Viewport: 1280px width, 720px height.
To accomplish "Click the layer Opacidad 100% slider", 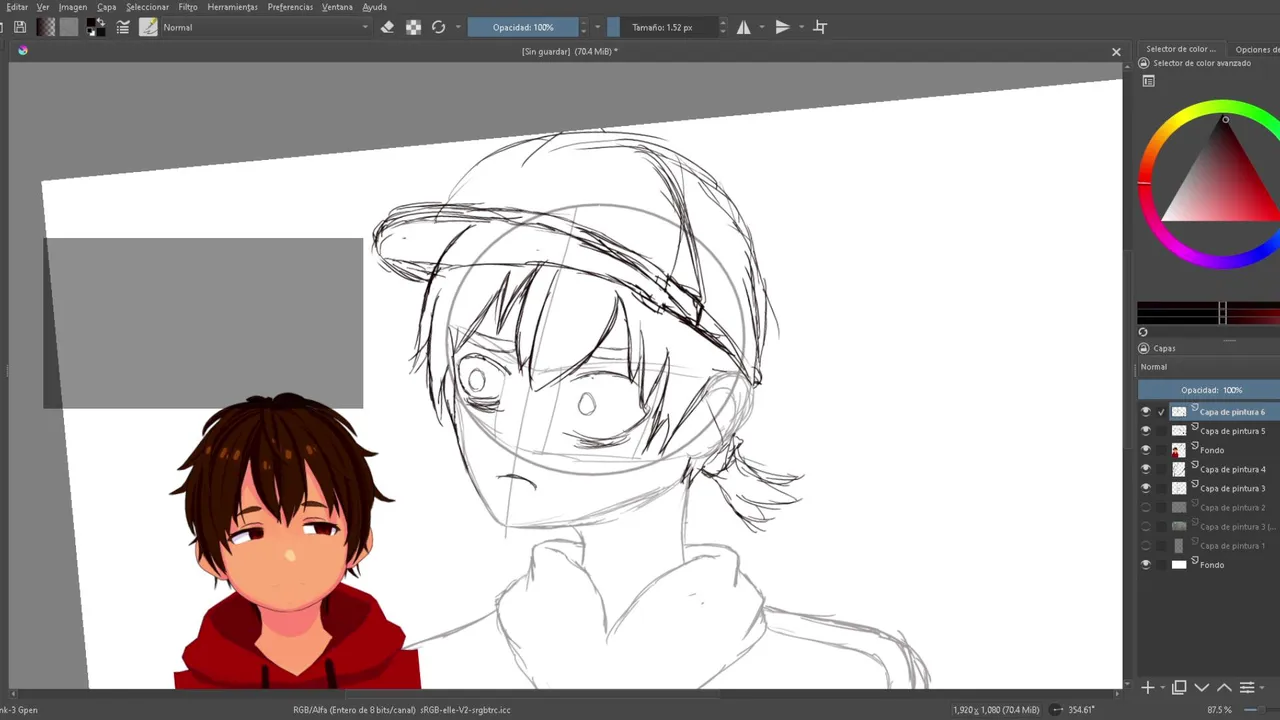I will [x=1209, y=390].
